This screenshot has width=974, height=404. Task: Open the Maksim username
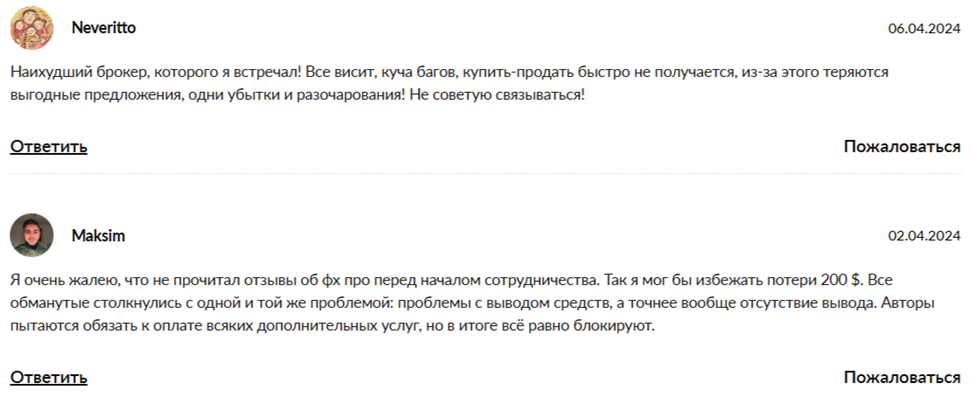tap(98, 236)
